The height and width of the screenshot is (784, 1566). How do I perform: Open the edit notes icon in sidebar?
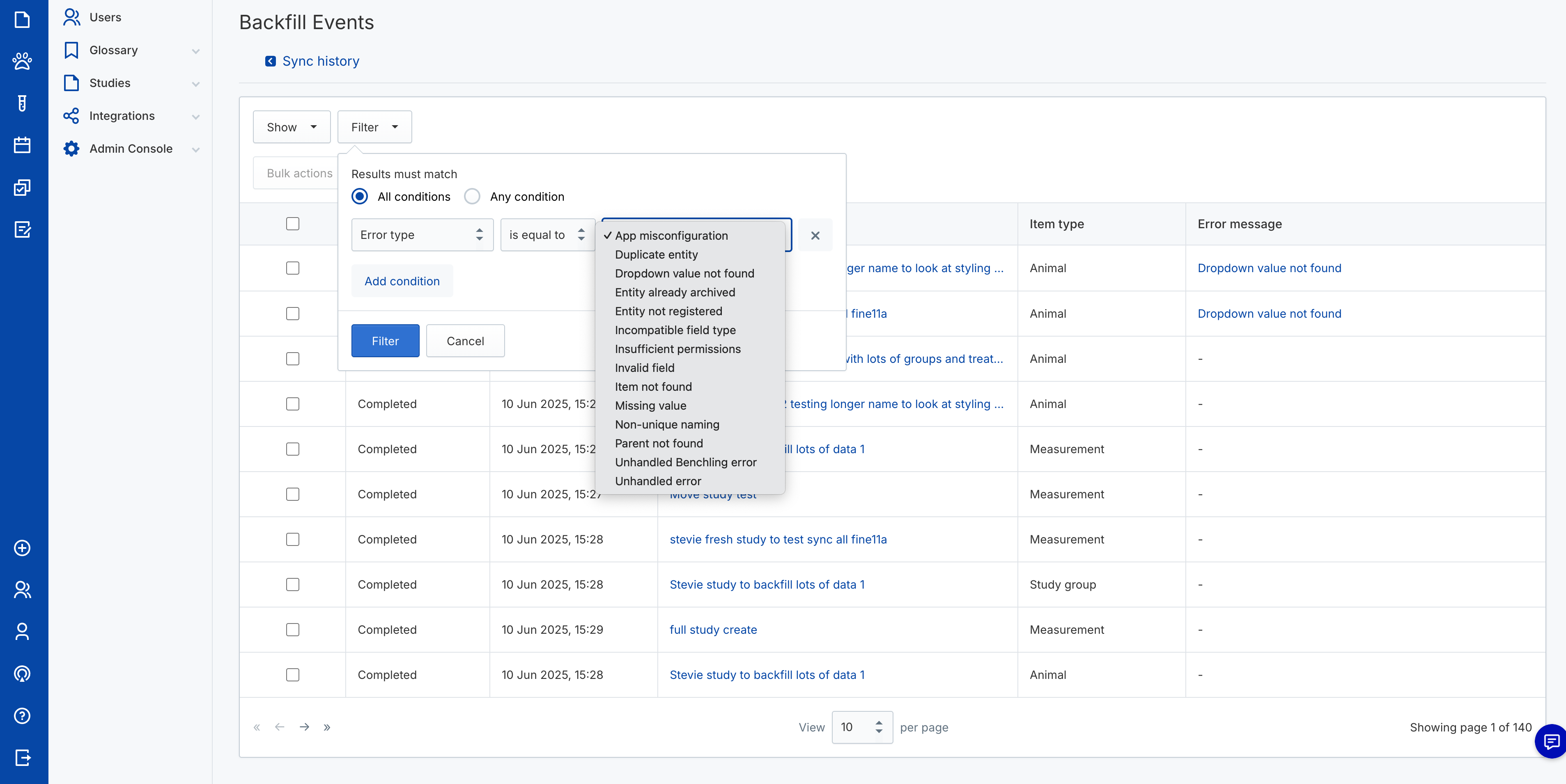coord(22,229)
